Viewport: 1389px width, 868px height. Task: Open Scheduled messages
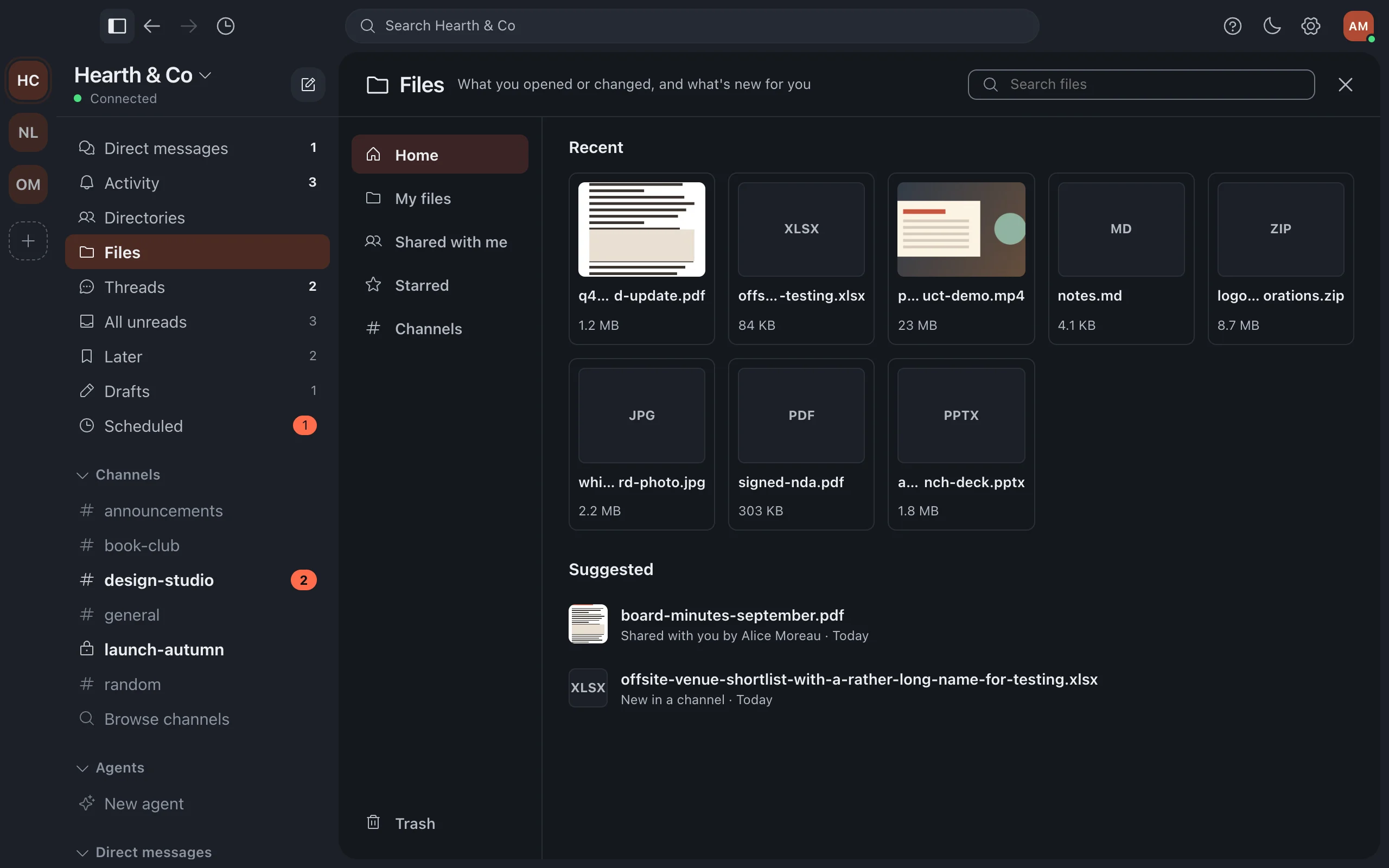(197, 425)
